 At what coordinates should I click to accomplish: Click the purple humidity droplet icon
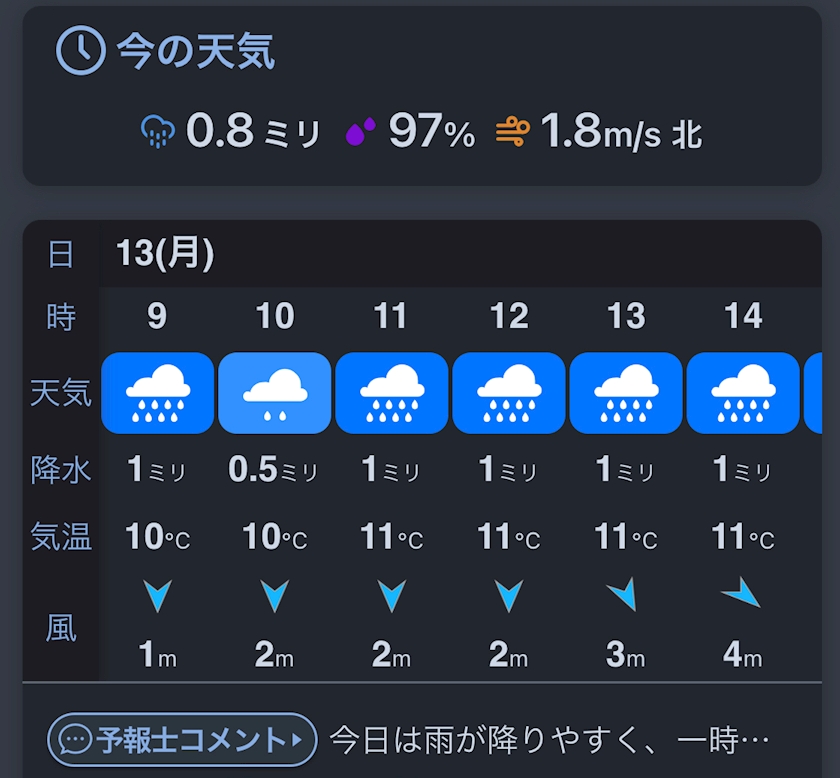coord(361,131)
